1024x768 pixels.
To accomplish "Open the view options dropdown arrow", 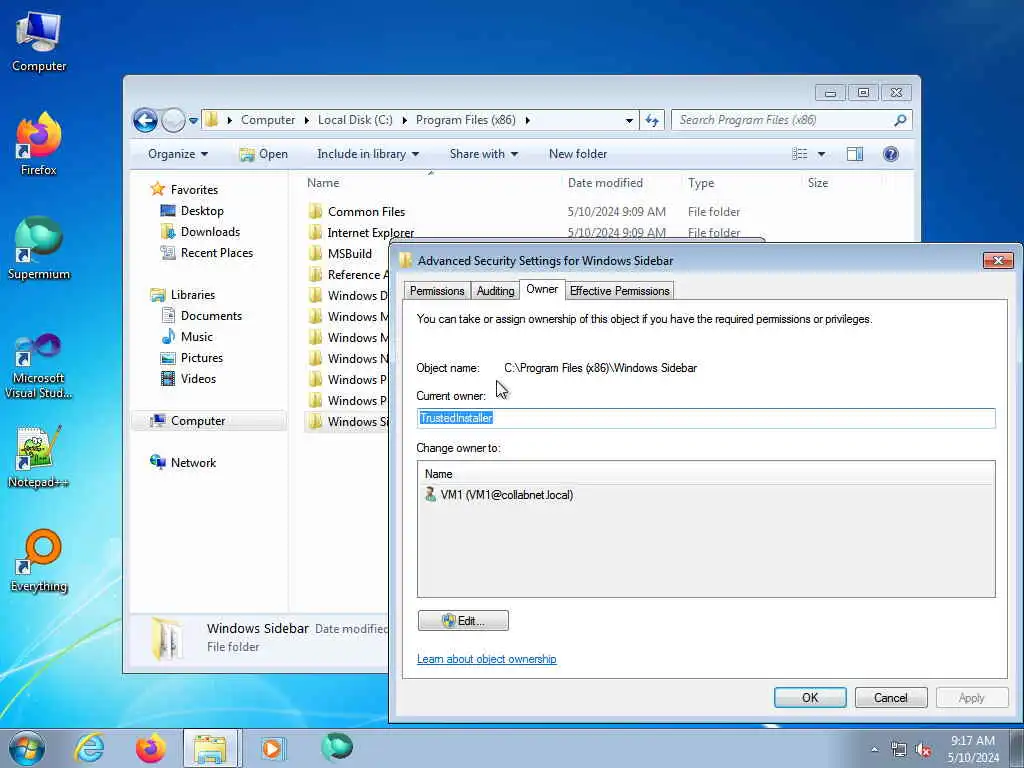I will click(821, 154).
